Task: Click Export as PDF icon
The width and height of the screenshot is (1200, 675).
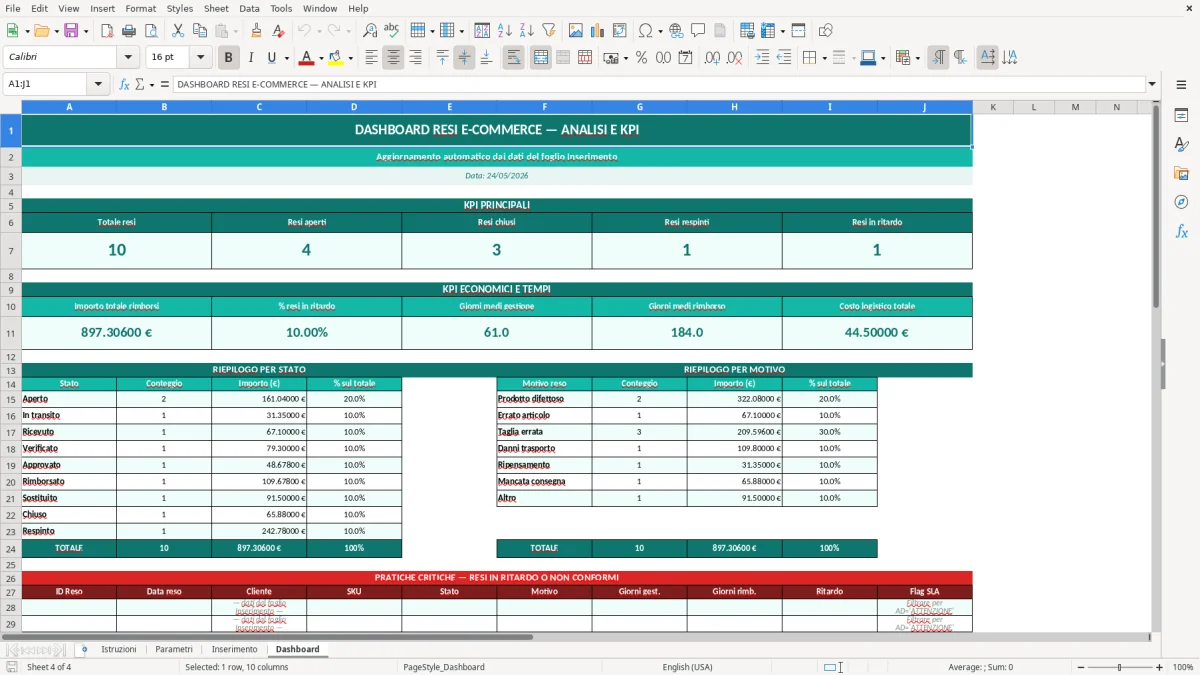Action: point(107,31)
